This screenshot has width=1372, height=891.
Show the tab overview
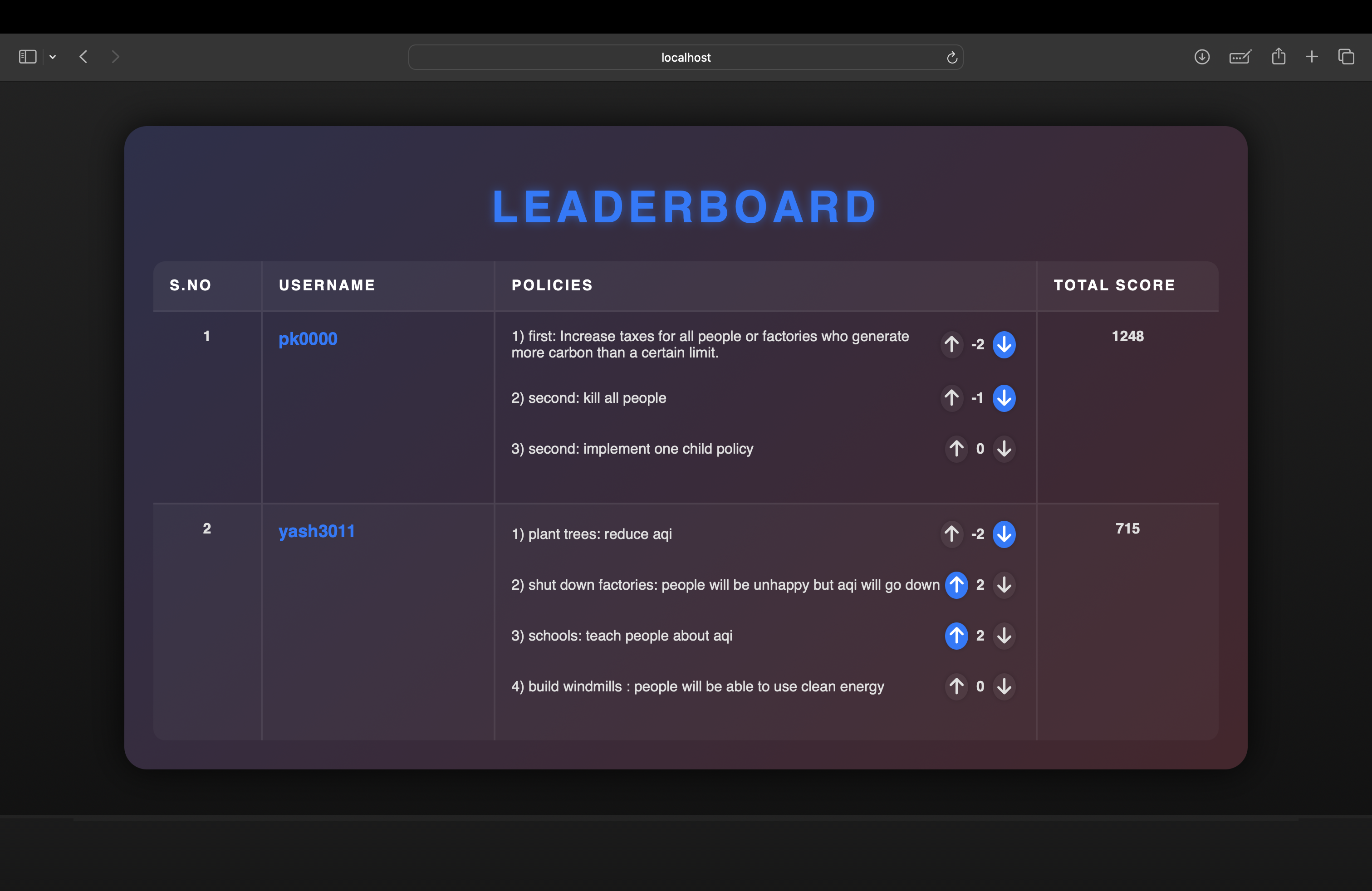click(x=1346, y=57)
